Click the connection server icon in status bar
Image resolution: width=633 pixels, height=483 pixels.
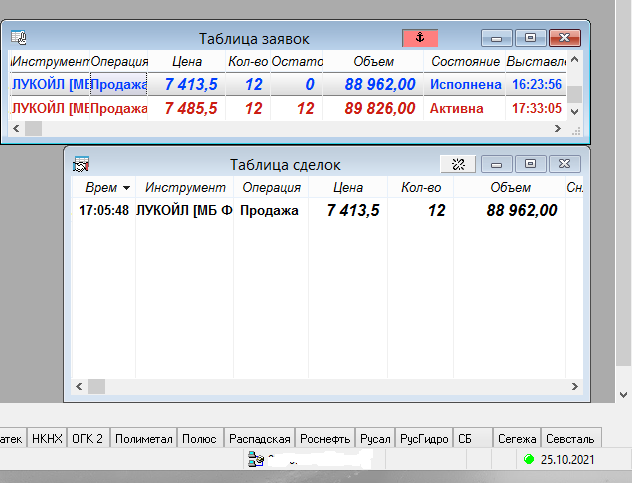256,460
